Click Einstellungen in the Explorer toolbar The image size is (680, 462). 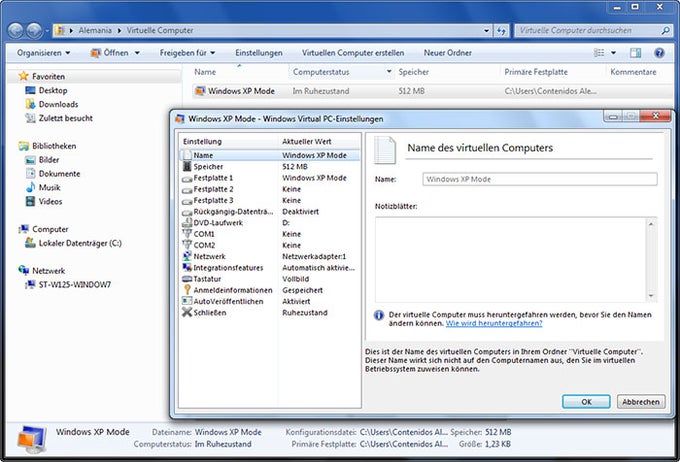coord(259,53)
